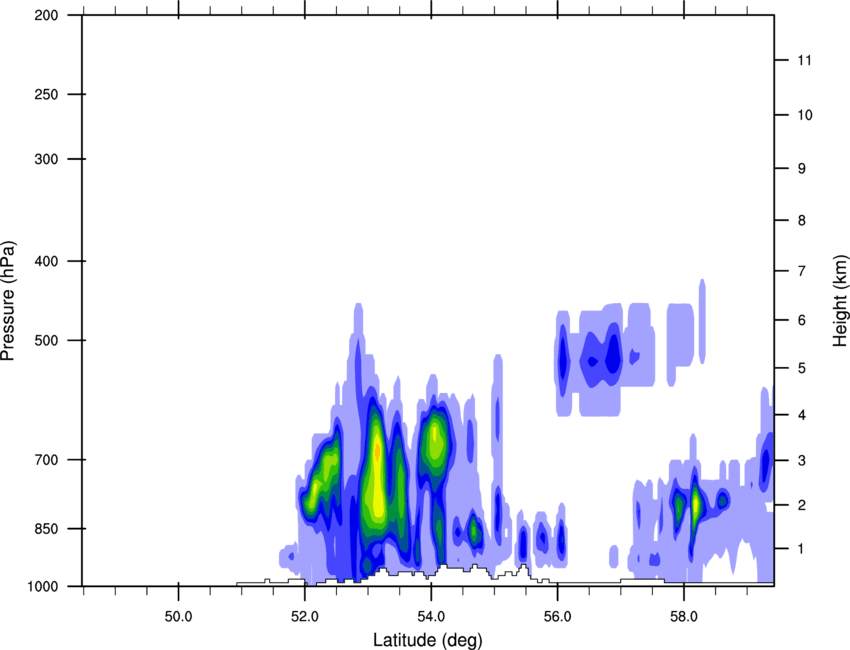Screen dimensions: 850x650
Task: Click the 250 pressure tick label
Action: point(46,94)
